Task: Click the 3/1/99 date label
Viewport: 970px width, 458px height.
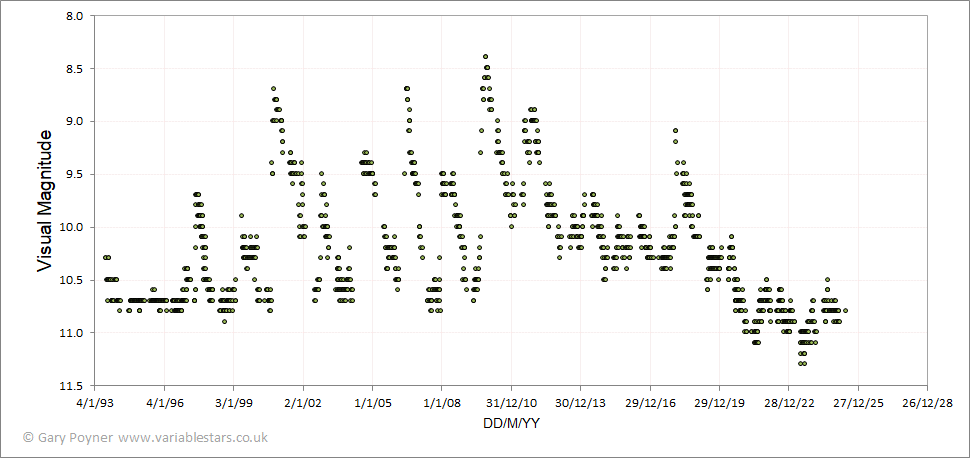Action: (x=233, y=404)
